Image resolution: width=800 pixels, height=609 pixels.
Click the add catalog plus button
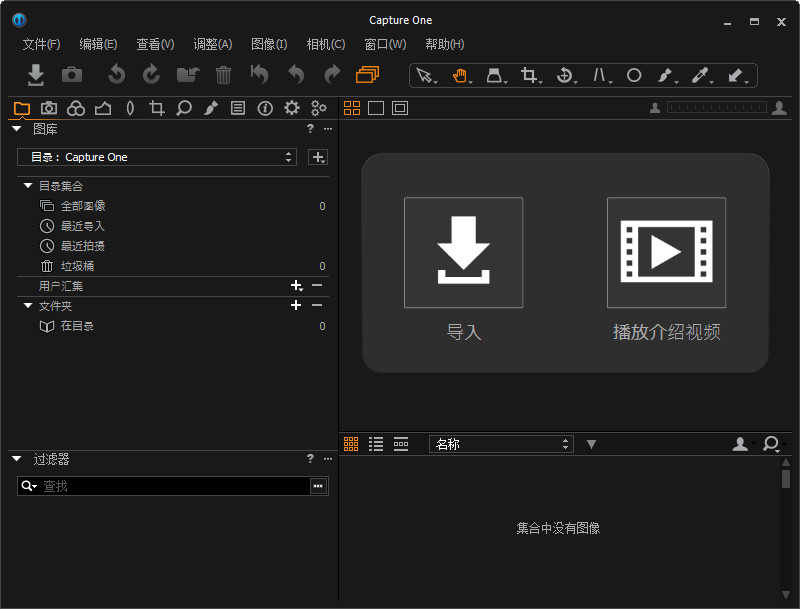point(318,157)
